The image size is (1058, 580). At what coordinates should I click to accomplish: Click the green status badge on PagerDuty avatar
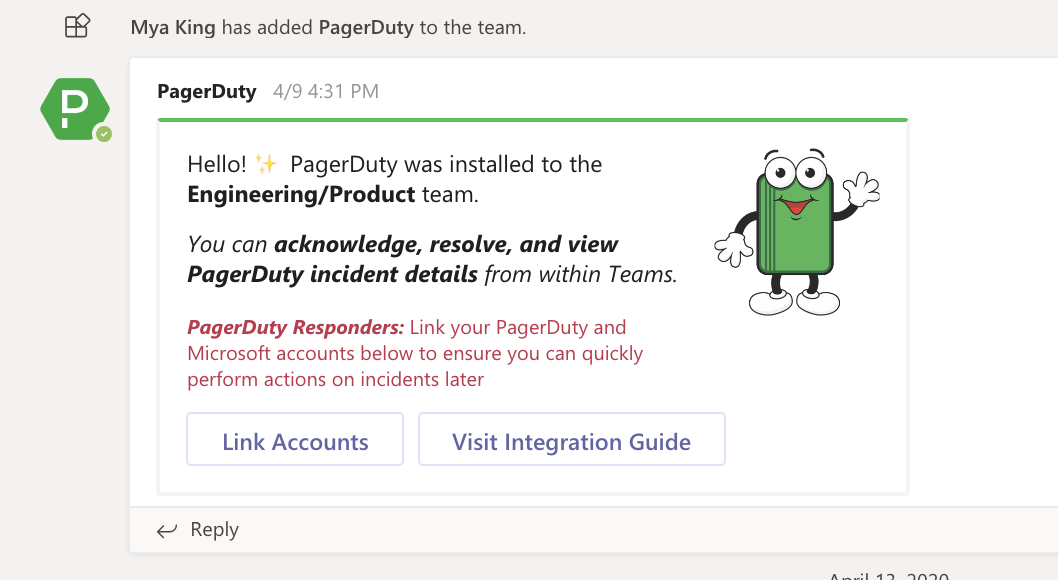pos(103,134)
